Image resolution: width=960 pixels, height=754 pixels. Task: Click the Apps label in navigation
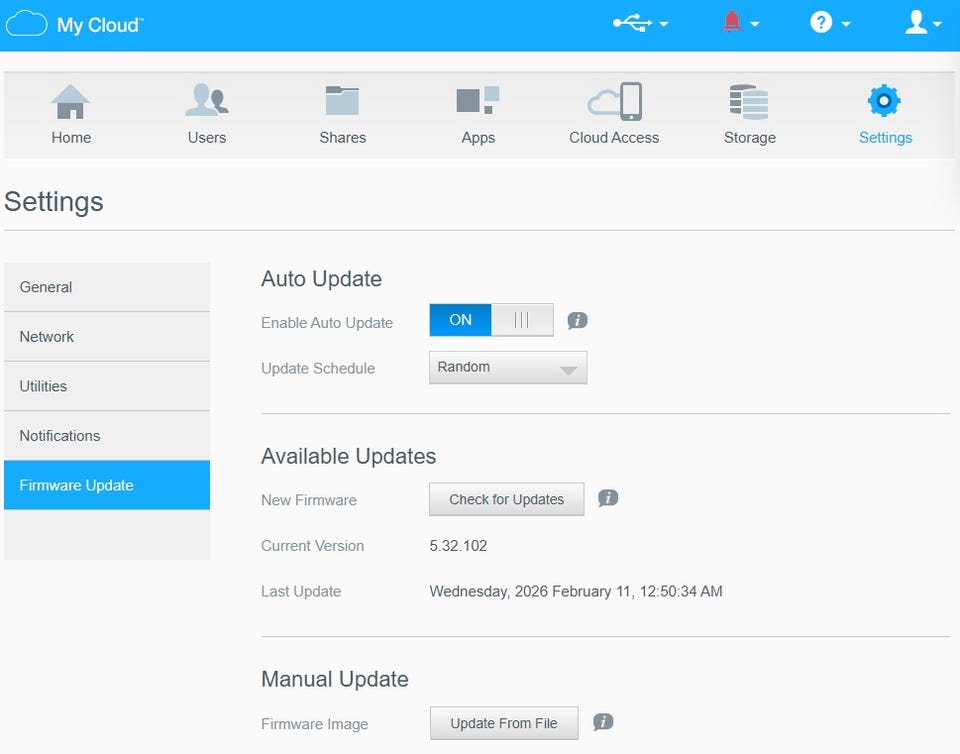coord(478,138)
